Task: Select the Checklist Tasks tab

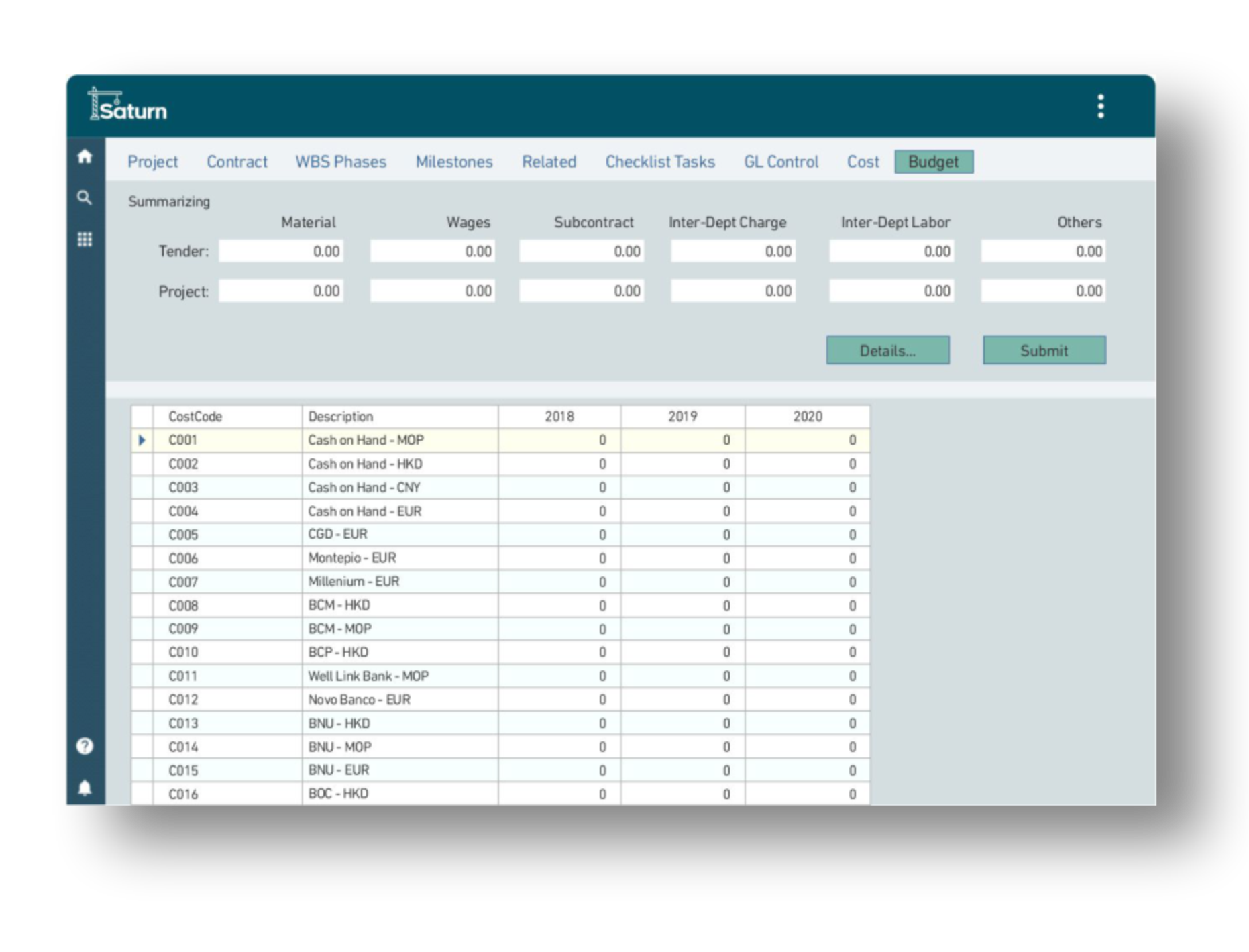Action: pyautogui.click(x=660, y=162)
